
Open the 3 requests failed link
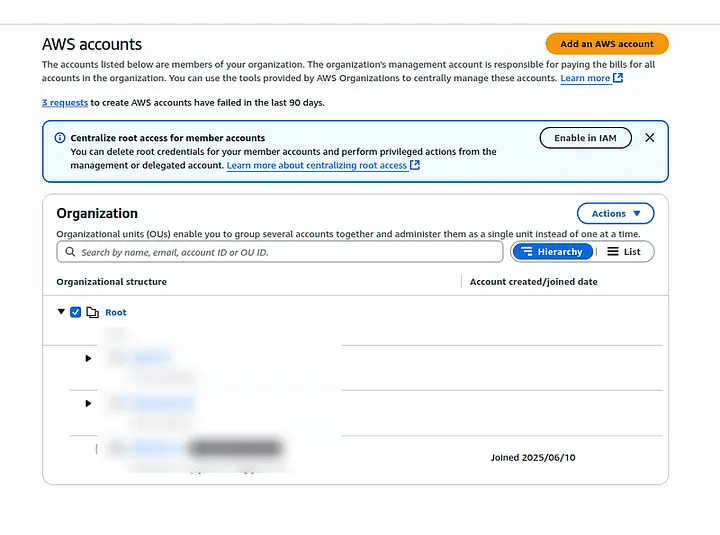point(65,103)
